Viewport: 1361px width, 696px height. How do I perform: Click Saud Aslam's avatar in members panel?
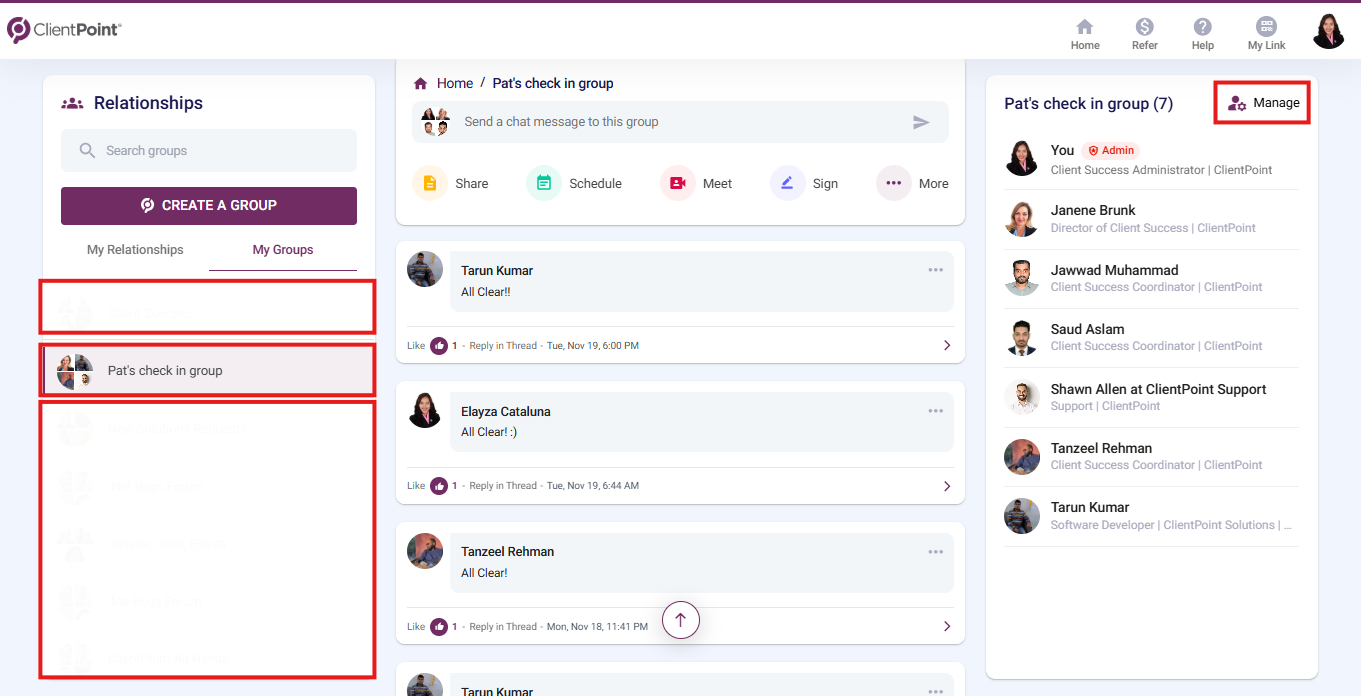coord(1022,338)
